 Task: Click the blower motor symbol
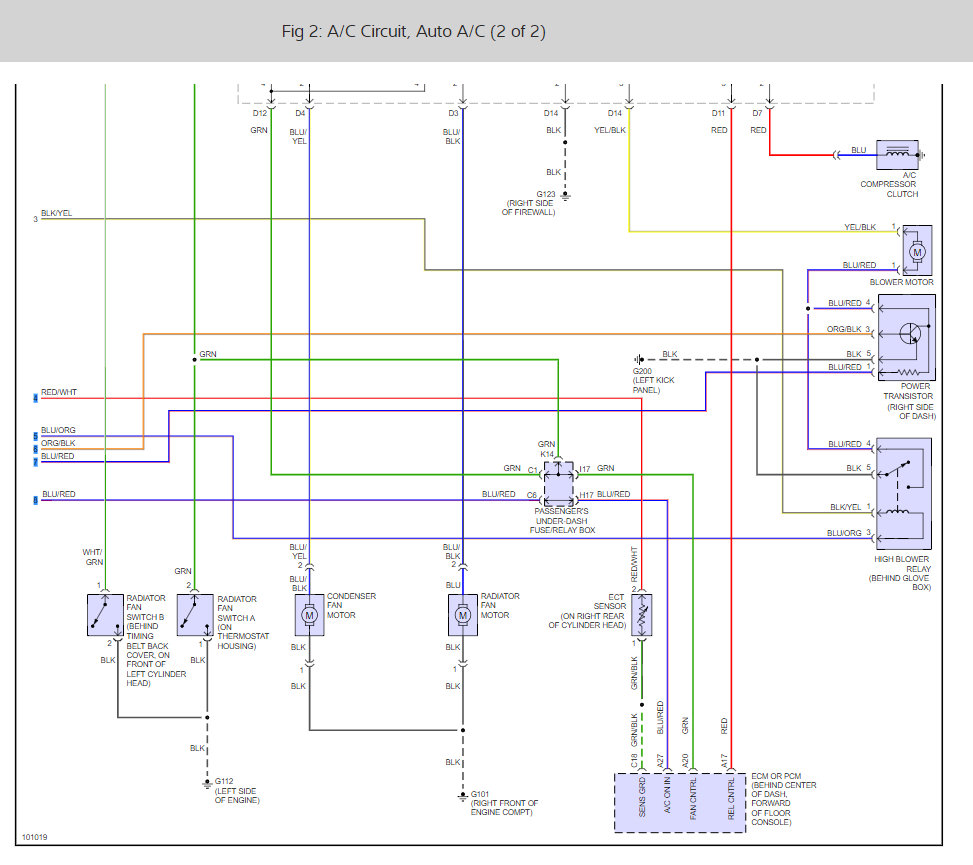917,250
